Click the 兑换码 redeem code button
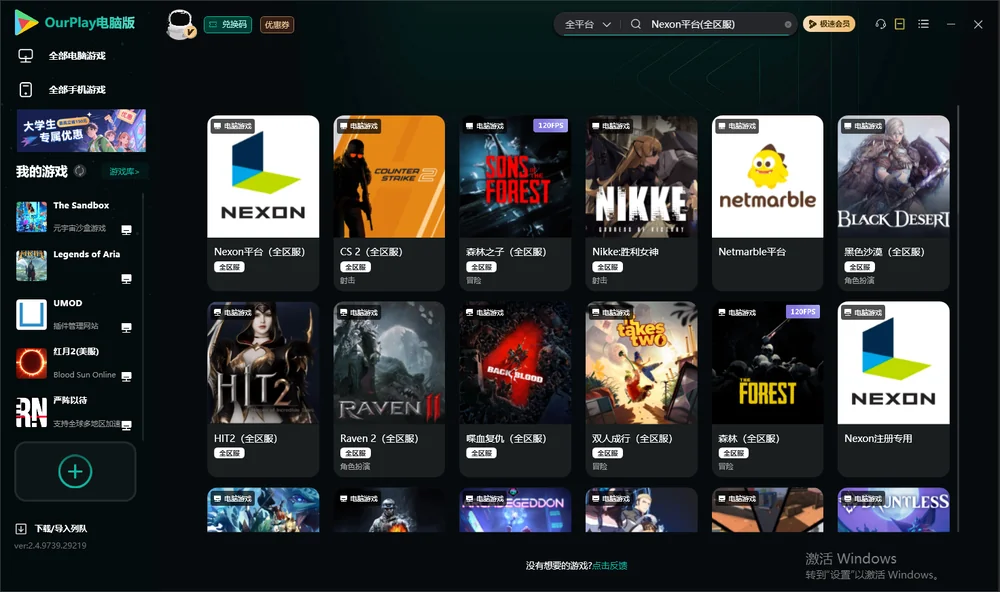The height and width of the screenshot is (592, 1000). tap(228, 24)
